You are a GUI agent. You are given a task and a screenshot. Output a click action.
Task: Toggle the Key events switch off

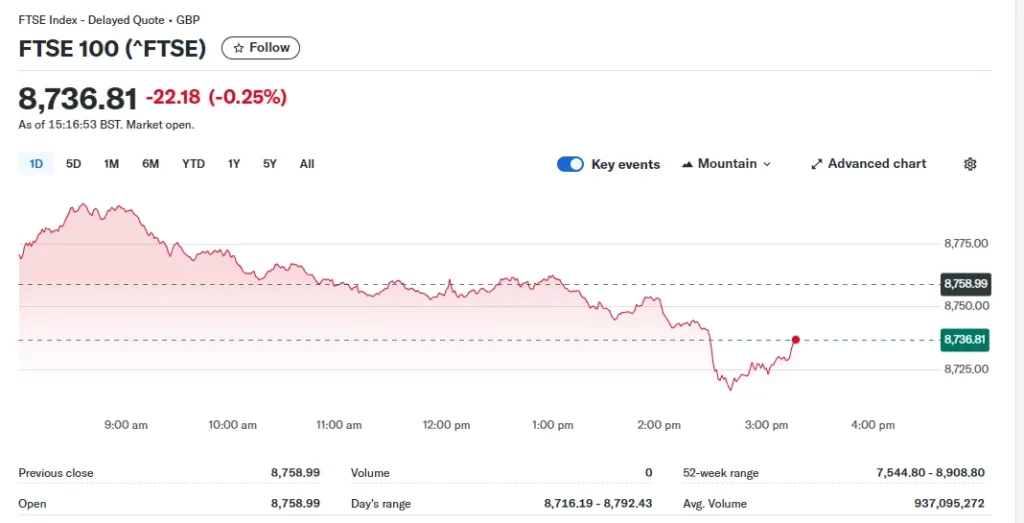click(570, 165)
